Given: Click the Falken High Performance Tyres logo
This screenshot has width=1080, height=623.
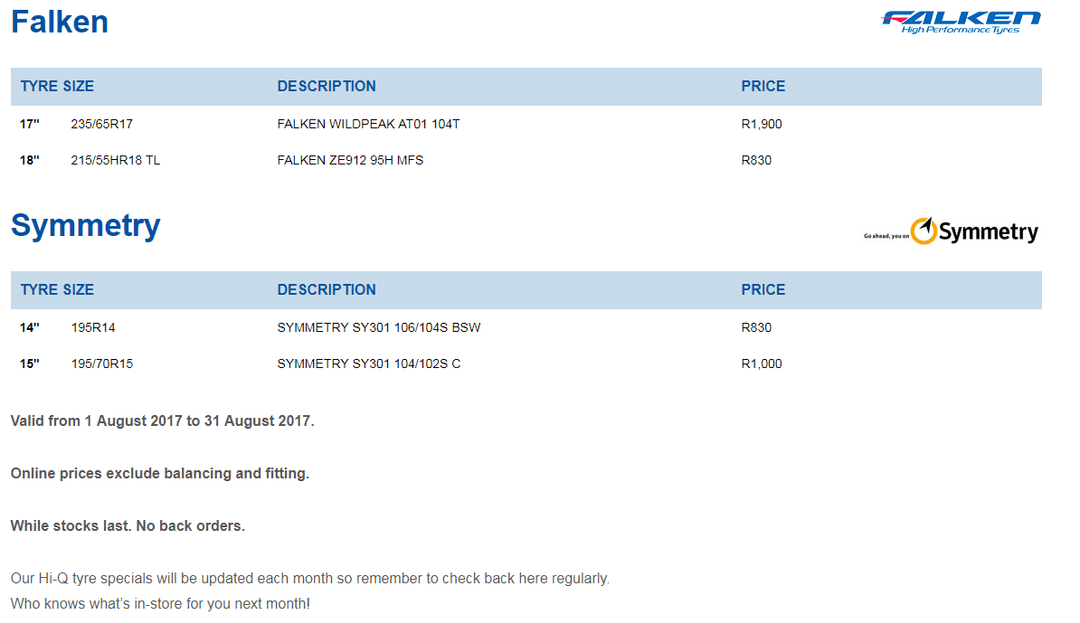Looking at the screenshot, I should click(x=961, y=22).
